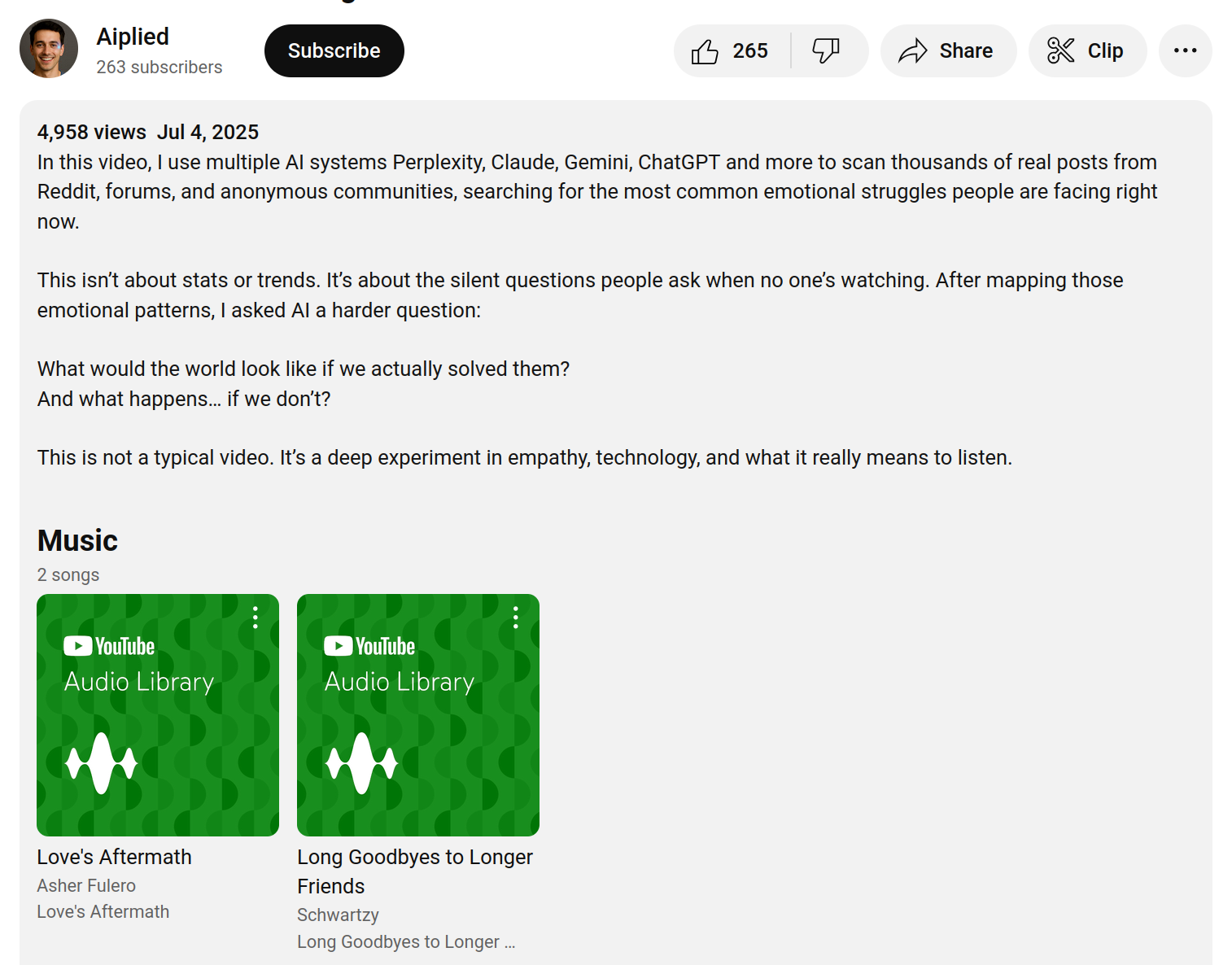Viewport: 1232px width, 965px height.
Task: Open options menu on Love's Aftermath card
Action: tap(256, 618)
